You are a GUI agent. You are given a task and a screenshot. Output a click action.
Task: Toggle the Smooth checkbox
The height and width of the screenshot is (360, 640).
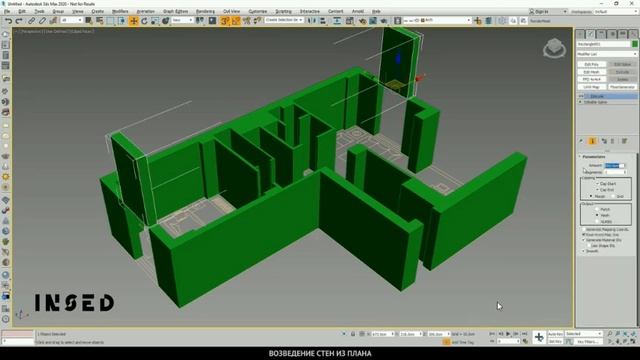(x=584, y=251)
